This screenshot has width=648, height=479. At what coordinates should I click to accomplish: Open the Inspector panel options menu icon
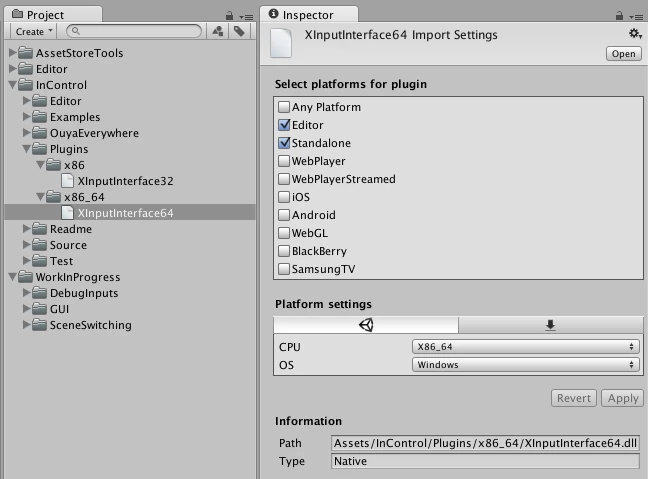click(x=636, y=17)
